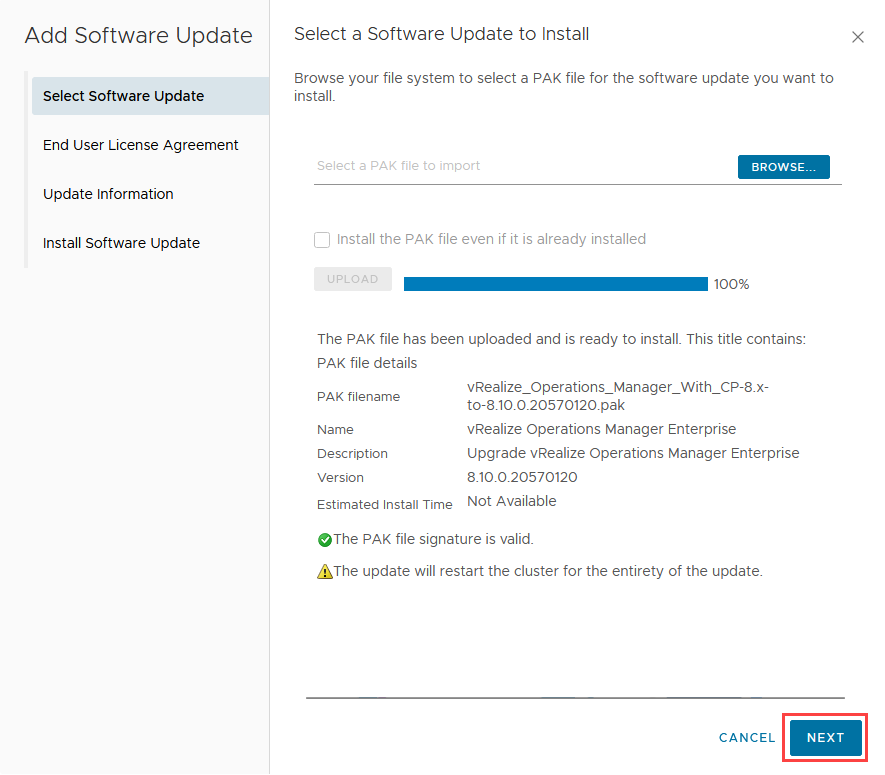Viewport: 885px width, 775px height.
Task: Click the 'PAK file details' heading
Action: point(367,363)
